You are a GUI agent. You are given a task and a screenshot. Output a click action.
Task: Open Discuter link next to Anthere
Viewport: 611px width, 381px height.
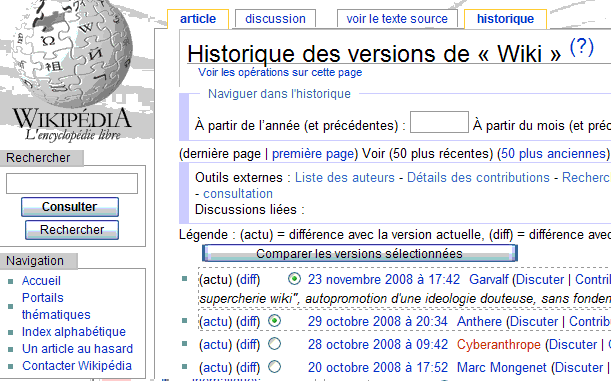point(534,322)
